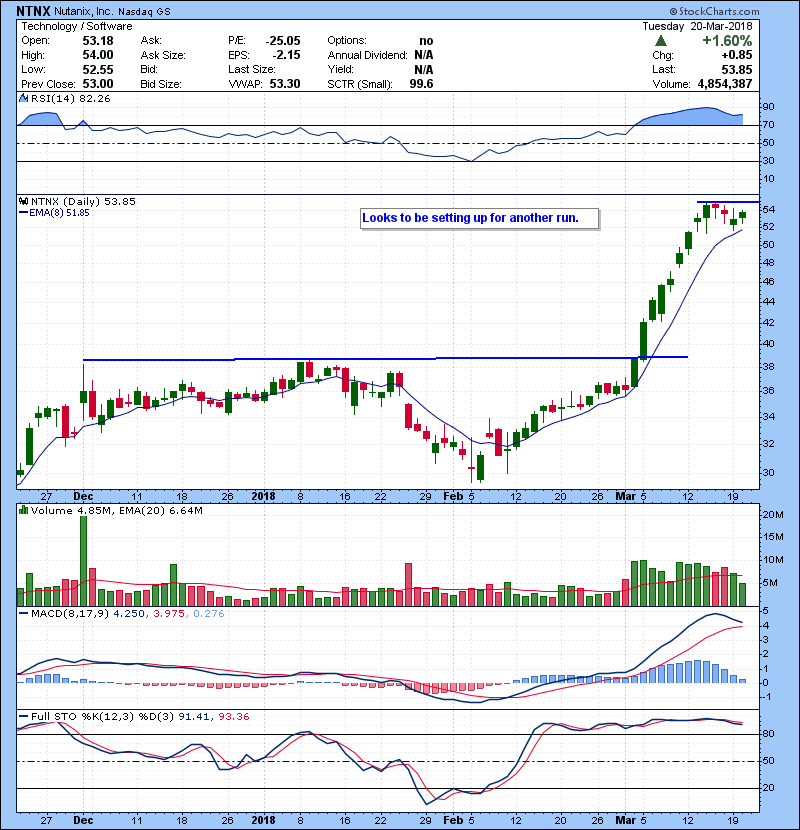Click the date Tuesday 20-Mar-2018
Viewport: 800px width, 830px height.
coord(697,26)
